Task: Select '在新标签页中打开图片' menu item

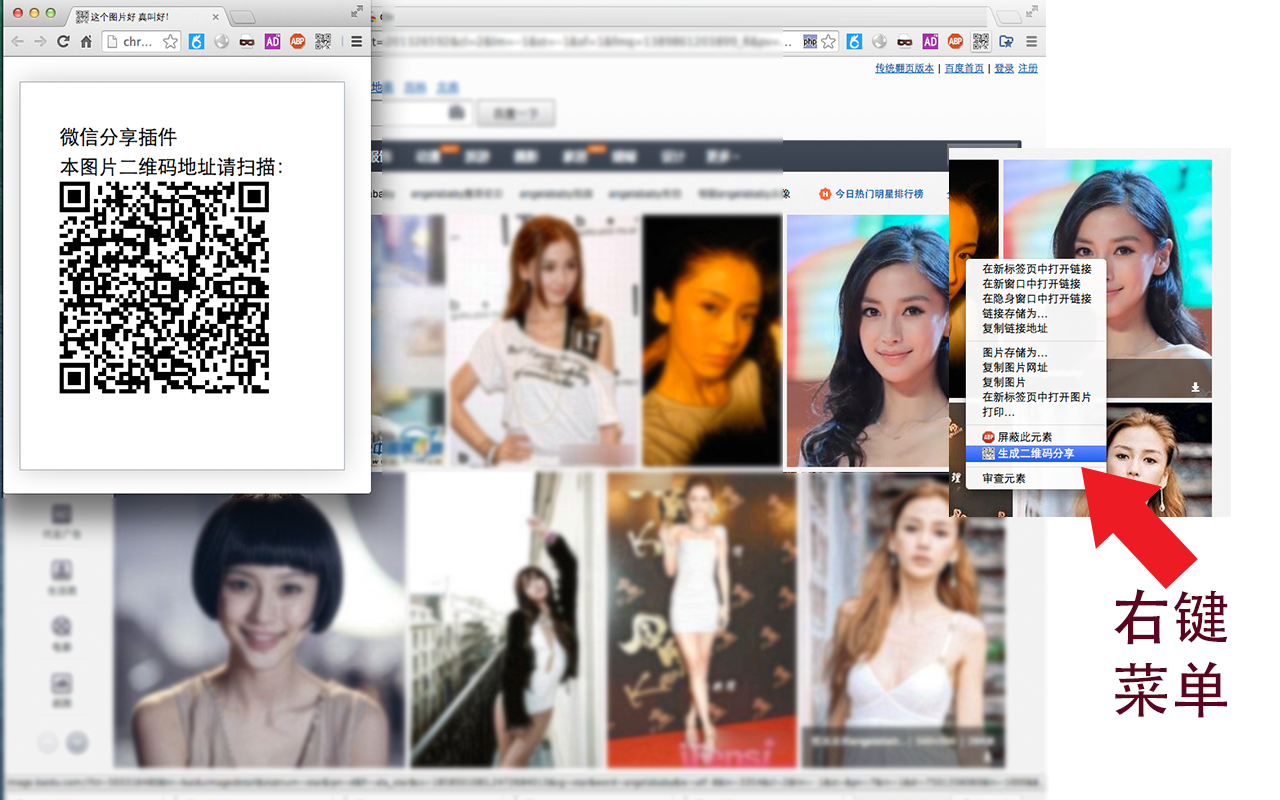Action: 1036,397
